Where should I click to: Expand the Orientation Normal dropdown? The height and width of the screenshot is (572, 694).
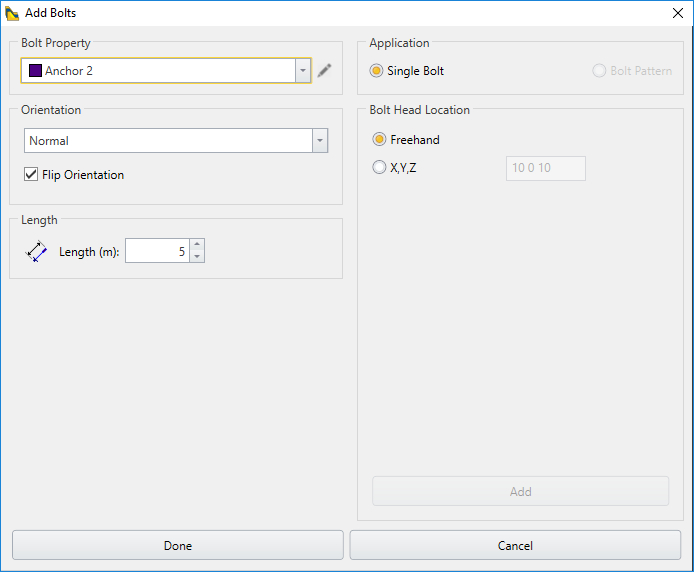pyautogui.click(x=320, y=141)
